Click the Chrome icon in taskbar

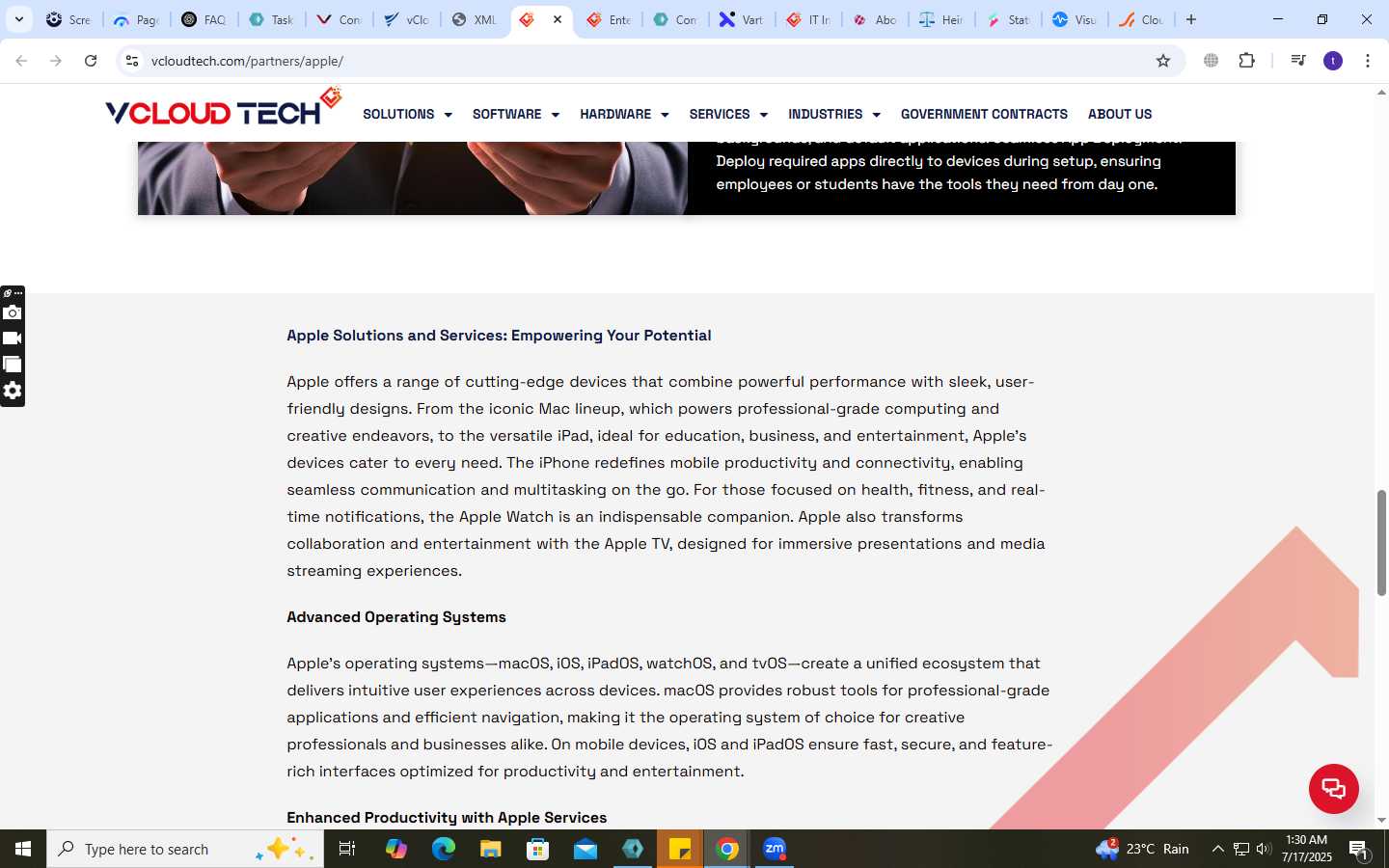[727, 849]
